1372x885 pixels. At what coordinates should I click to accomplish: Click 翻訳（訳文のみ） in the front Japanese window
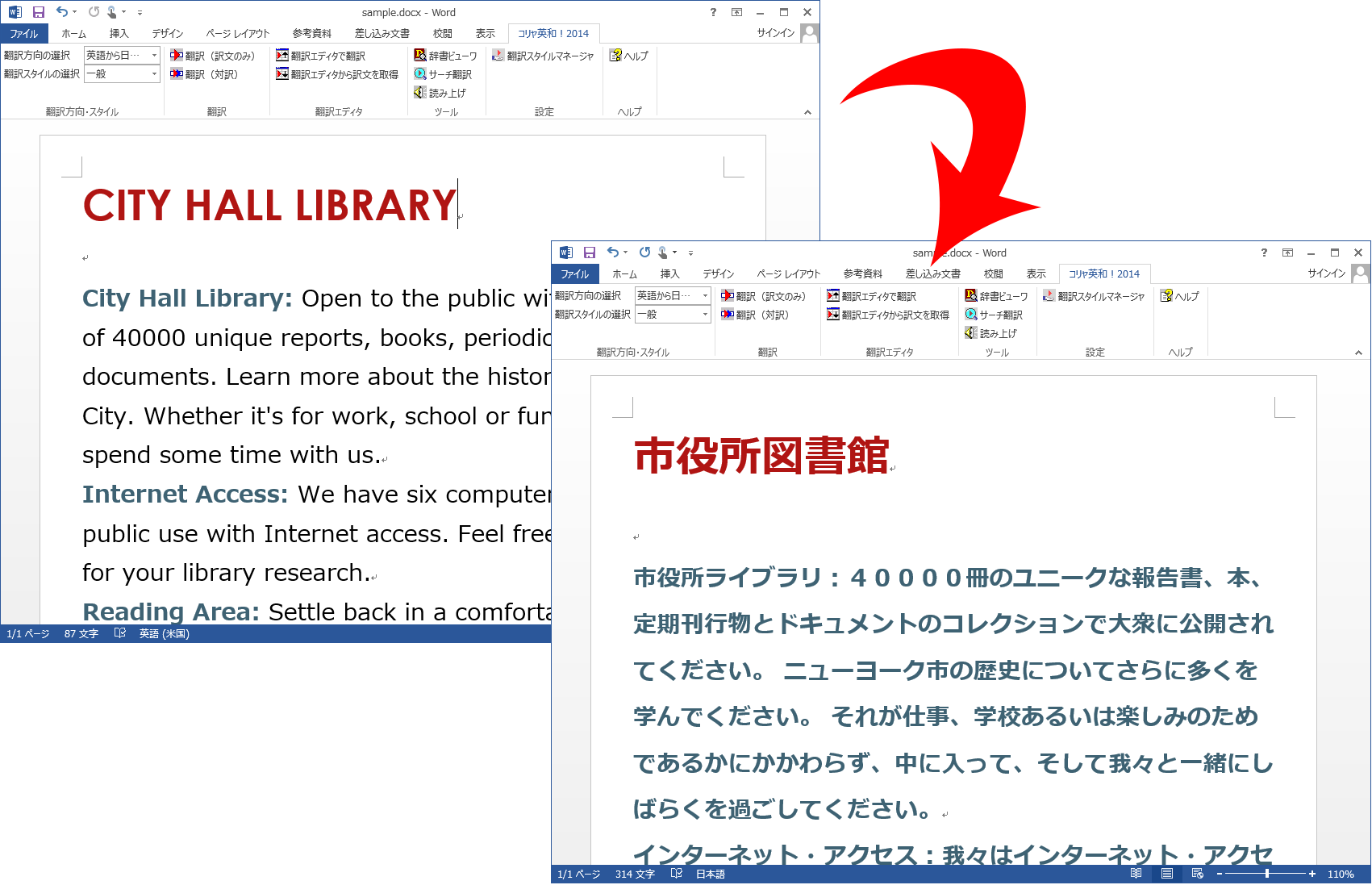point(763,296)
